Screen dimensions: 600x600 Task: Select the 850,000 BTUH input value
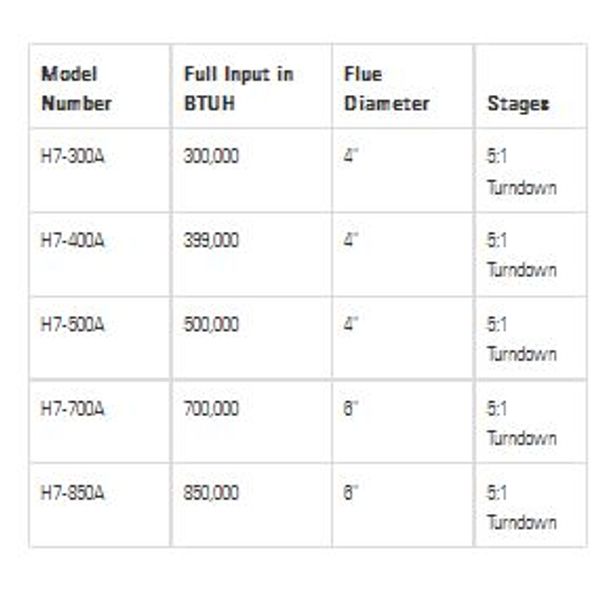pyautogui.click(x=211, y=492)
